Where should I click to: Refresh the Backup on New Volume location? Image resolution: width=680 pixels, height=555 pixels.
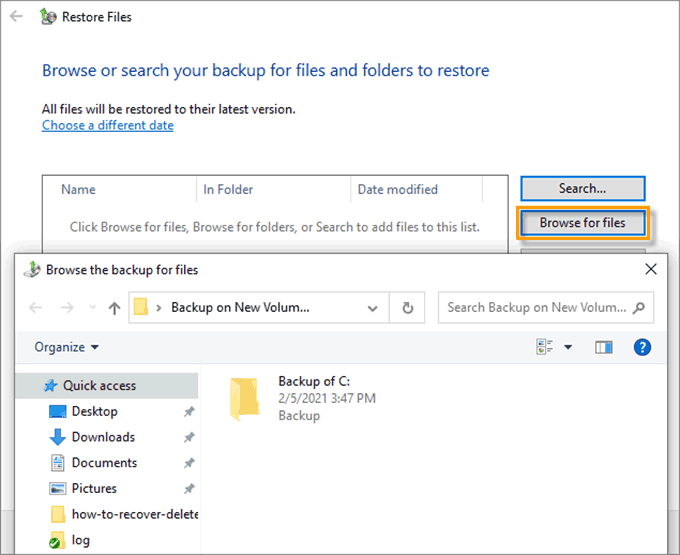tap(407, 308)
